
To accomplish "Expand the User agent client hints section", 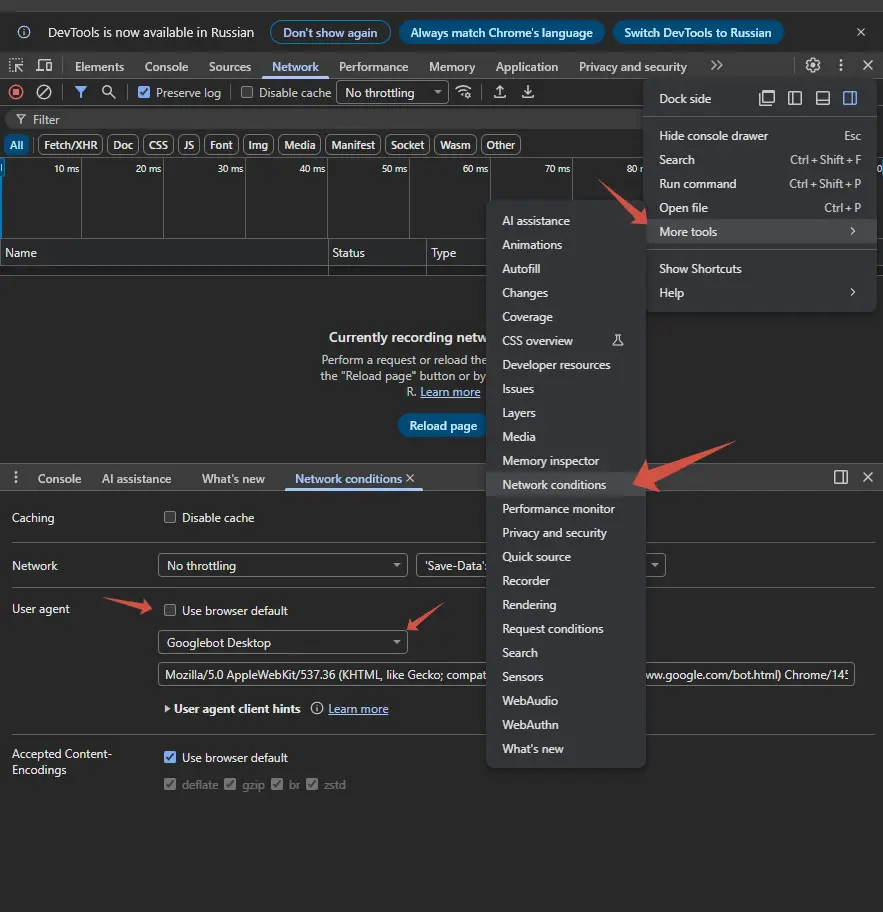I will pos(236,709).
